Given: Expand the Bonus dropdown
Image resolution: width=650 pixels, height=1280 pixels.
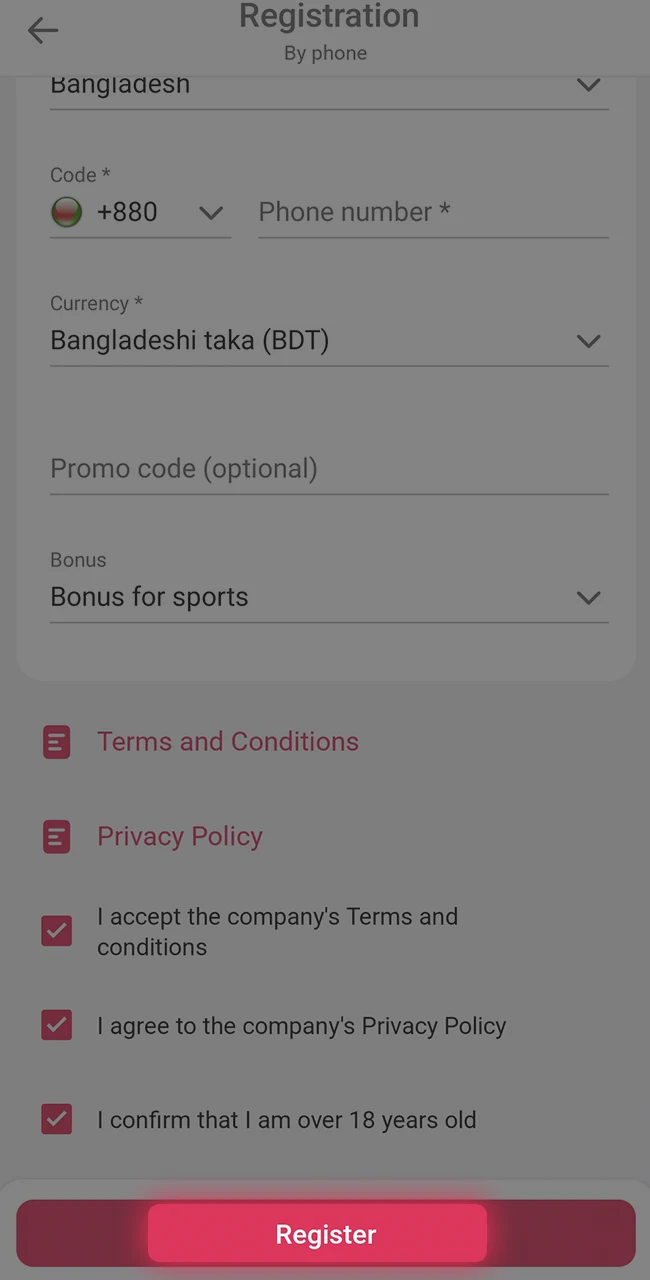Looking at the screenshot, I should click(x=588, y=597).
